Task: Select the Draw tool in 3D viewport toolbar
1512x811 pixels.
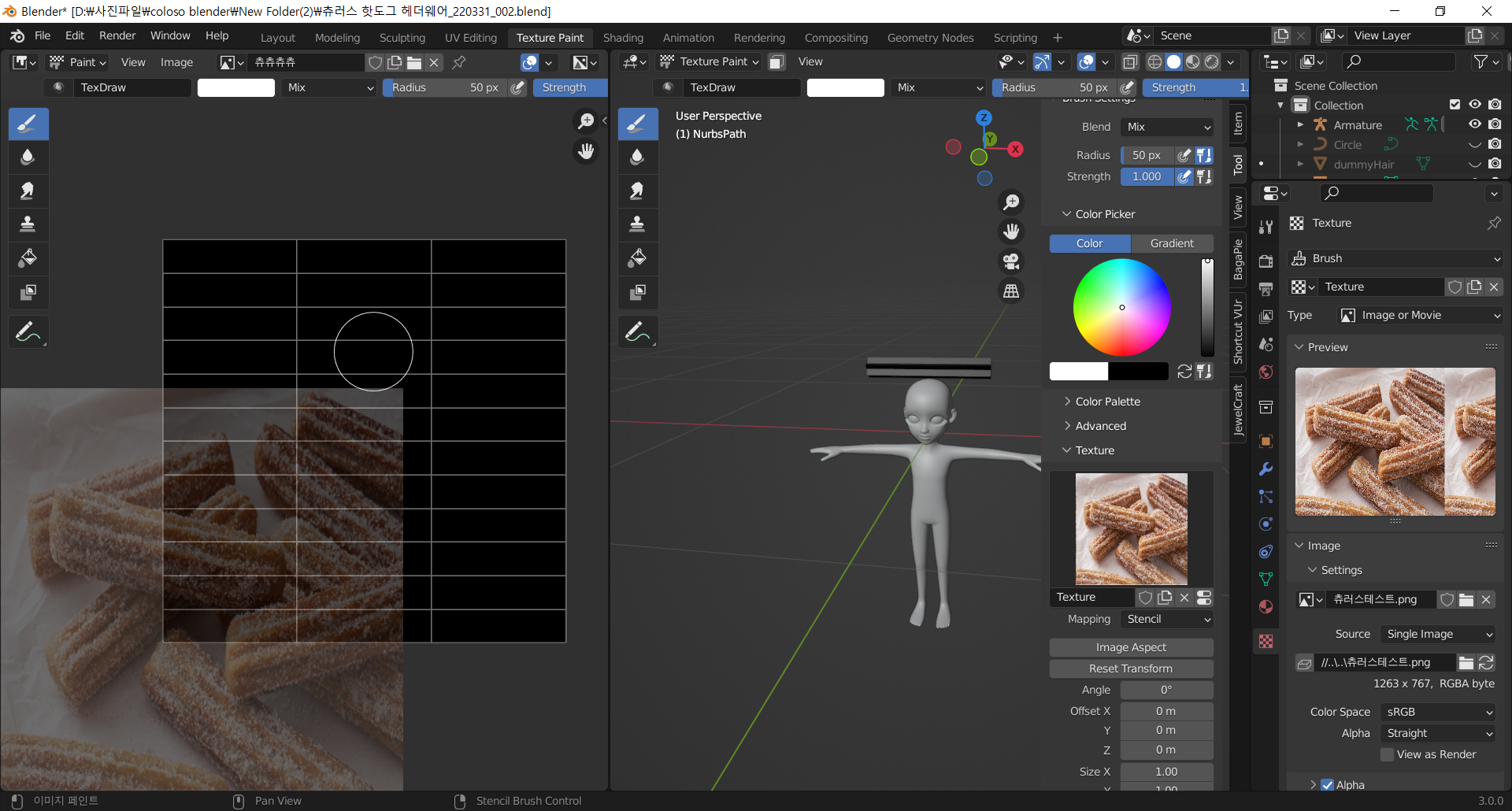Action: tap(638, 124)
